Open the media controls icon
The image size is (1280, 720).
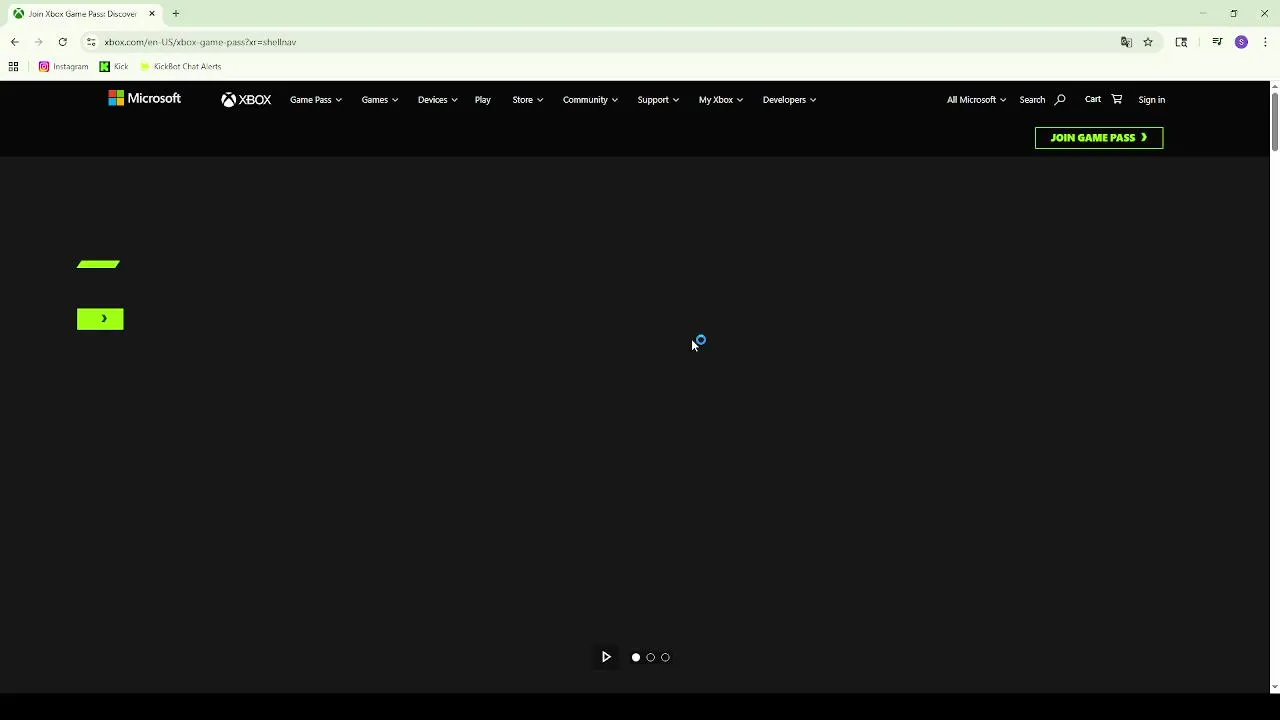point(1217,42)
